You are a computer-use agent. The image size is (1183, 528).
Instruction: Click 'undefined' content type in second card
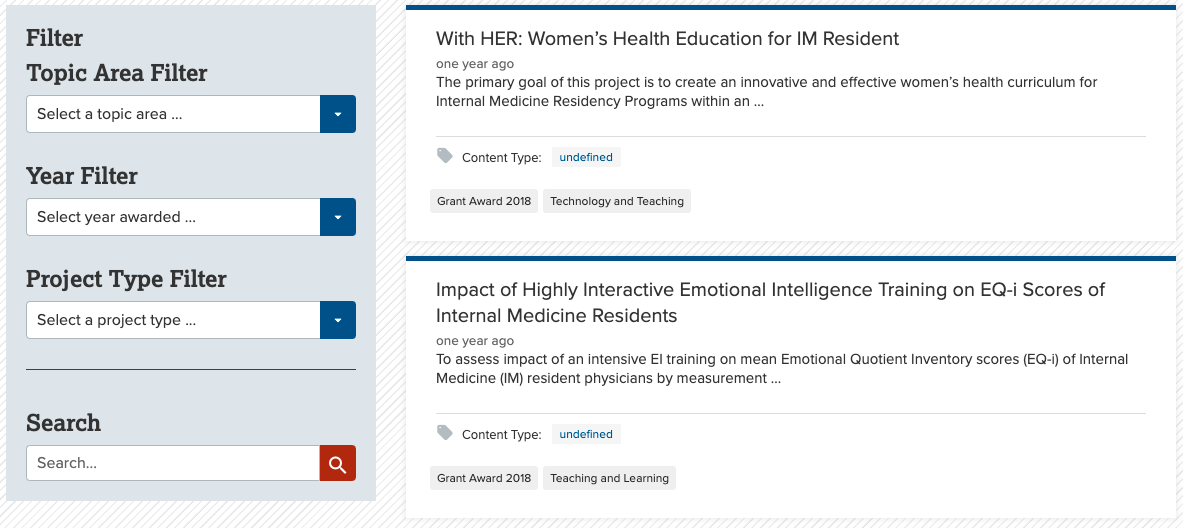coord(586,434)
